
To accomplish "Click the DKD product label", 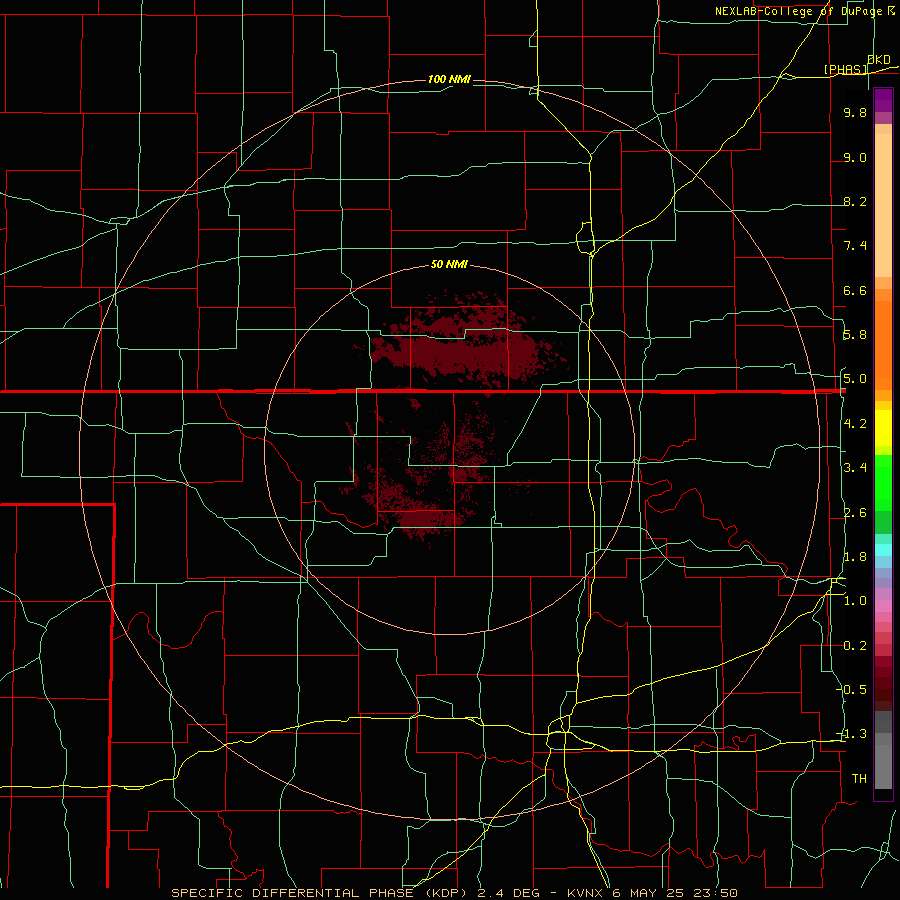I will (879, 59).
